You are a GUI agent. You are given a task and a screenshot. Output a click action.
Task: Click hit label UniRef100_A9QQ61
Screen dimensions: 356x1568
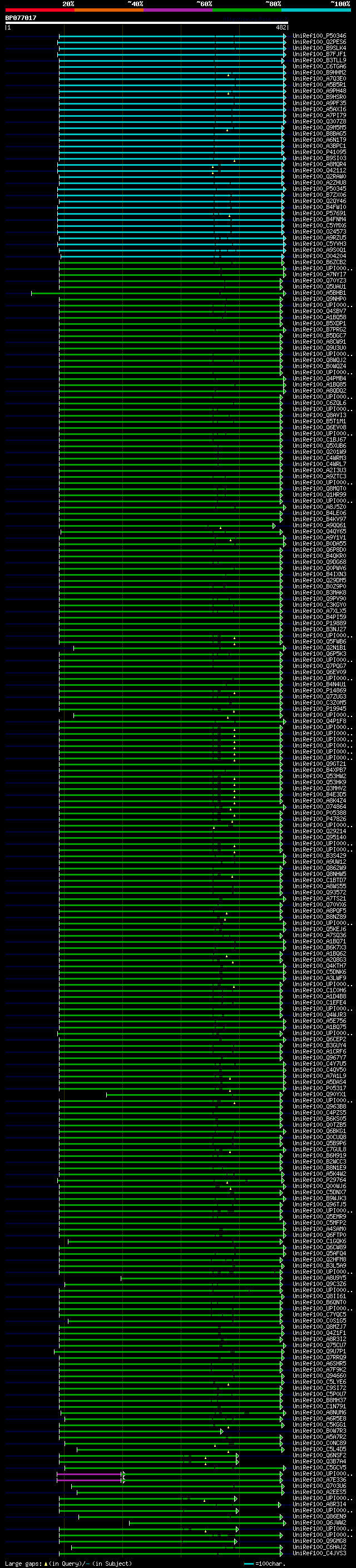(319, 525)
